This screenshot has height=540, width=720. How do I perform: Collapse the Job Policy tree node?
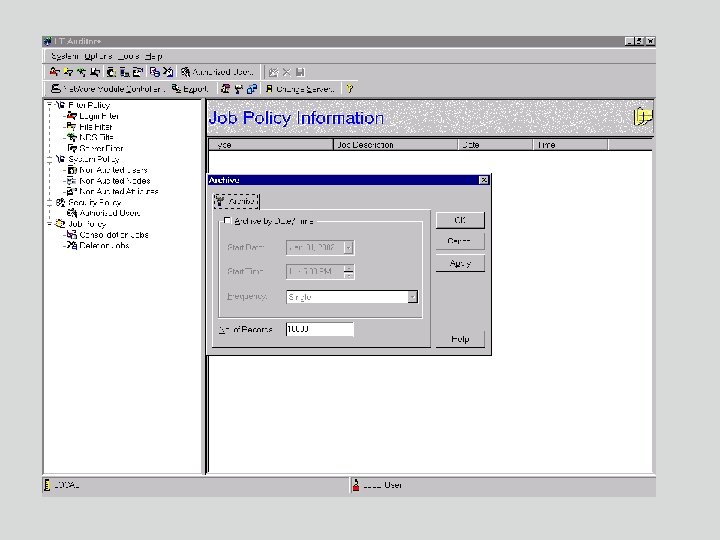(50, 224)
